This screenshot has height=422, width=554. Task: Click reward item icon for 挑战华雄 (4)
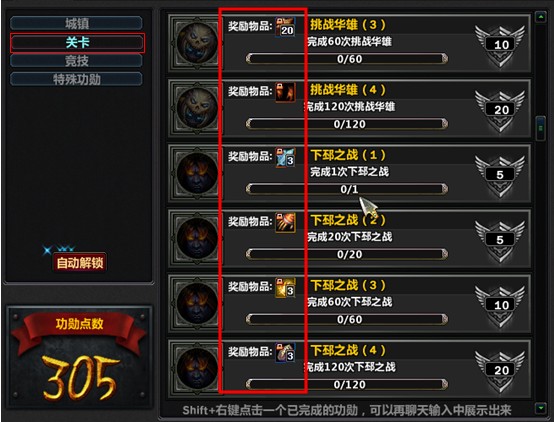click(x=285, y=92)
